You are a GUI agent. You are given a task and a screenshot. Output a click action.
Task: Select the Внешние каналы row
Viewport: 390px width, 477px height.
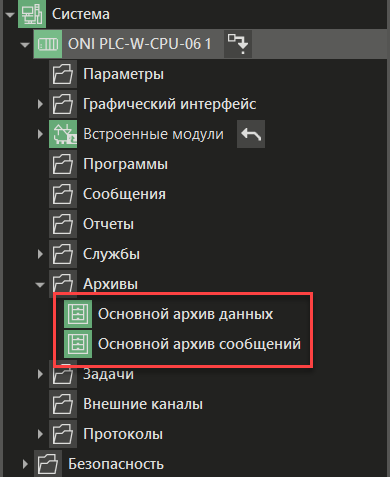pos(143,404)
